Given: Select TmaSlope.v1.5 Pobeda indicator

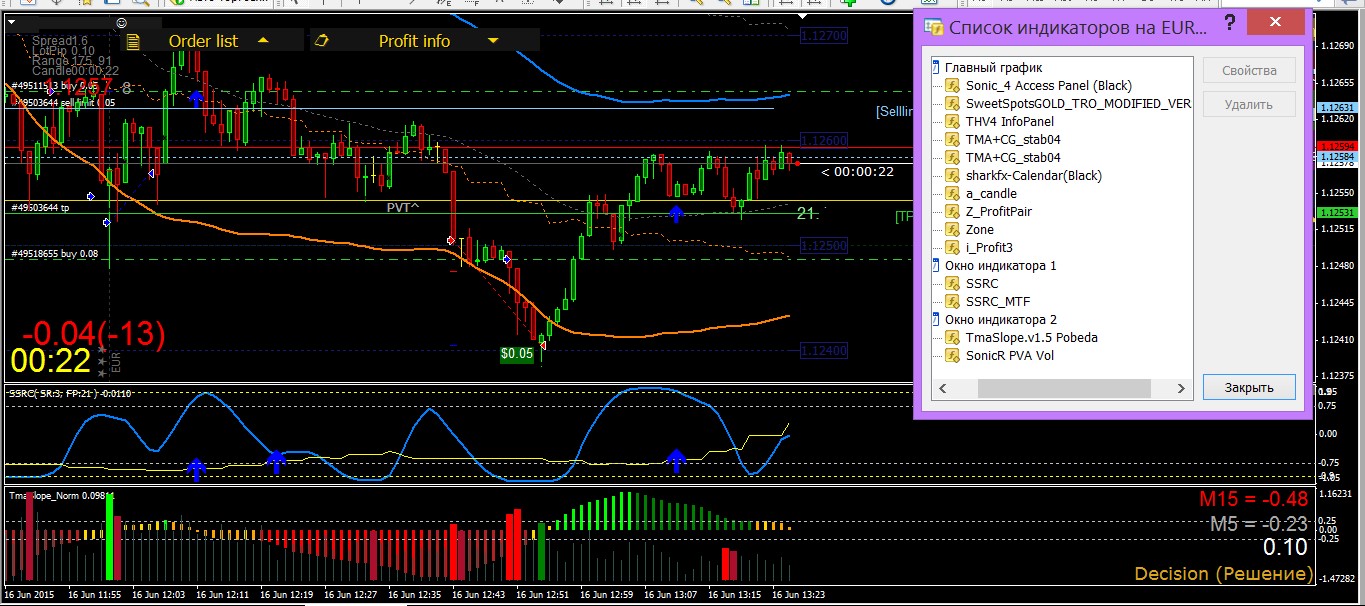Looking at the screenshot, I should (1031, 338).
